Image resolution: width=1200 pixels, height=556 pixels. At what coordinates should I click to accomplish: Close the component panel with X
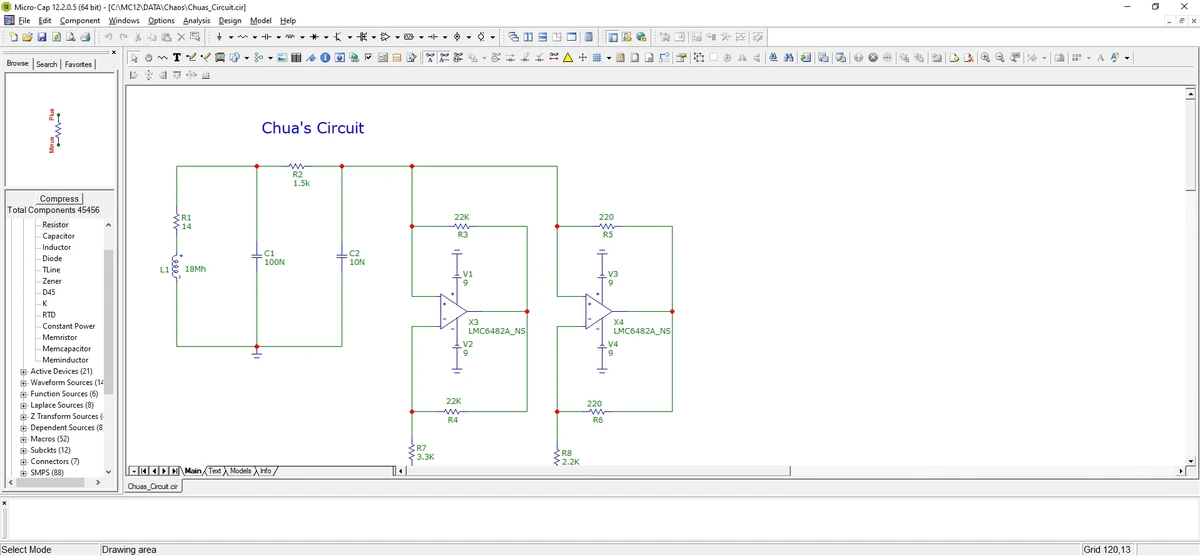[114, 52]
